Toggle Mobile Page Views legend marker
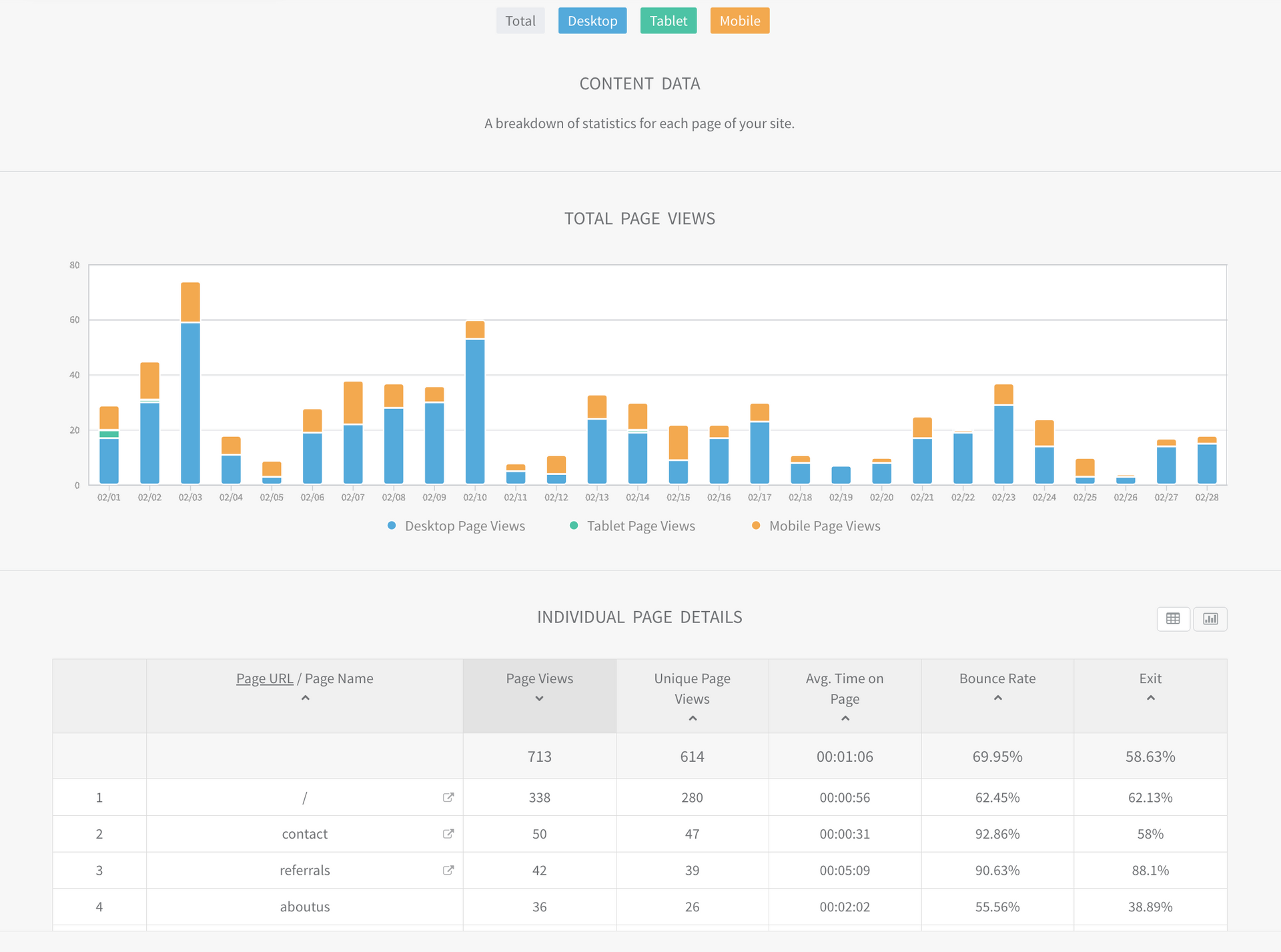The height and width of the screenshot is (952, 1281). (756, 526)
